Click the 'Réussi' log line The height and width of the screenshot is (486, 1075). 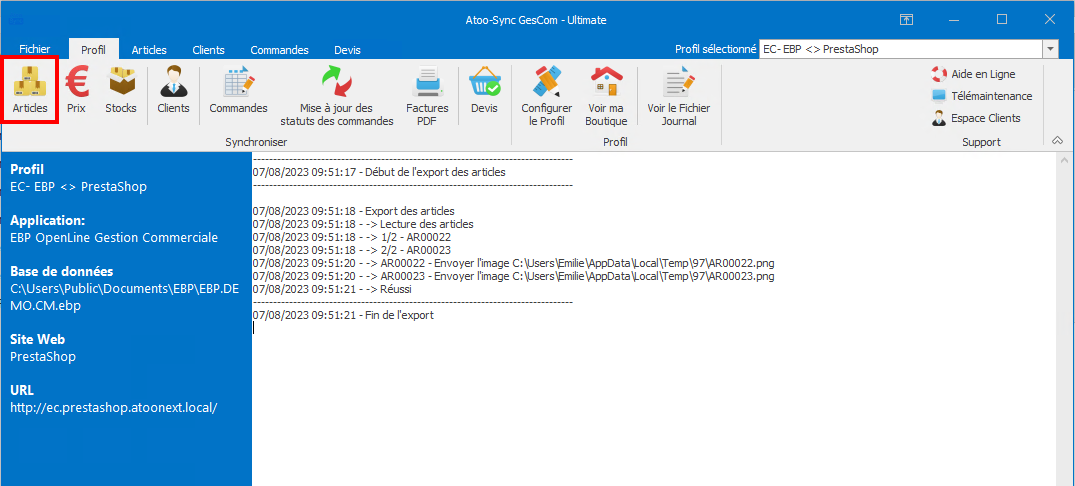(x=332, y=289)
